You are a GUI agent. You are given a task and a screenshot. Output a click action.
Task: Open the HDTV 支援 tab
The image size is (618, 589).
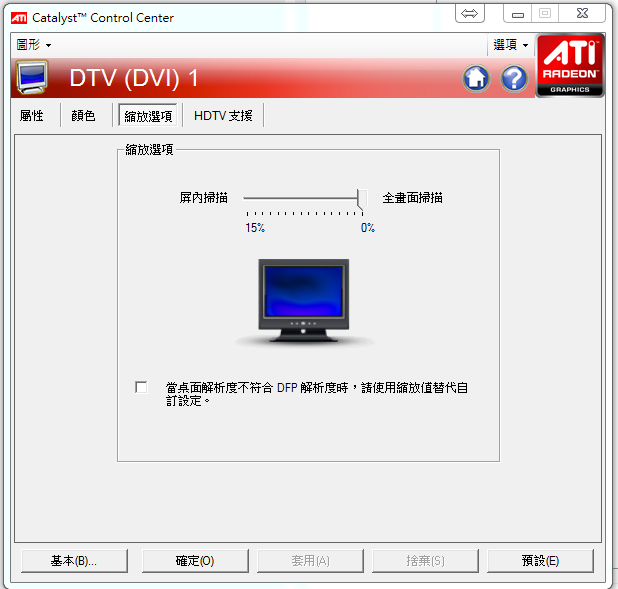(x=223, y=116)
